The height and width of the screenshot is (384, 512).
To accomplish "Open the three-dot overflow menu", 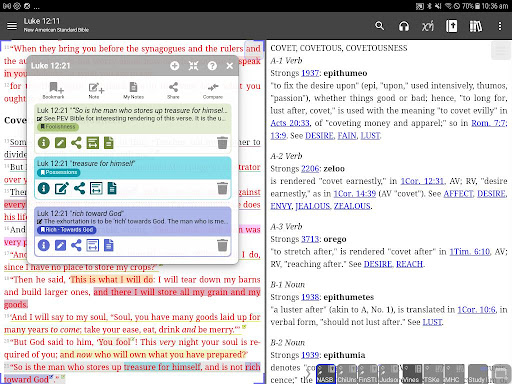I will pos(500,26).
